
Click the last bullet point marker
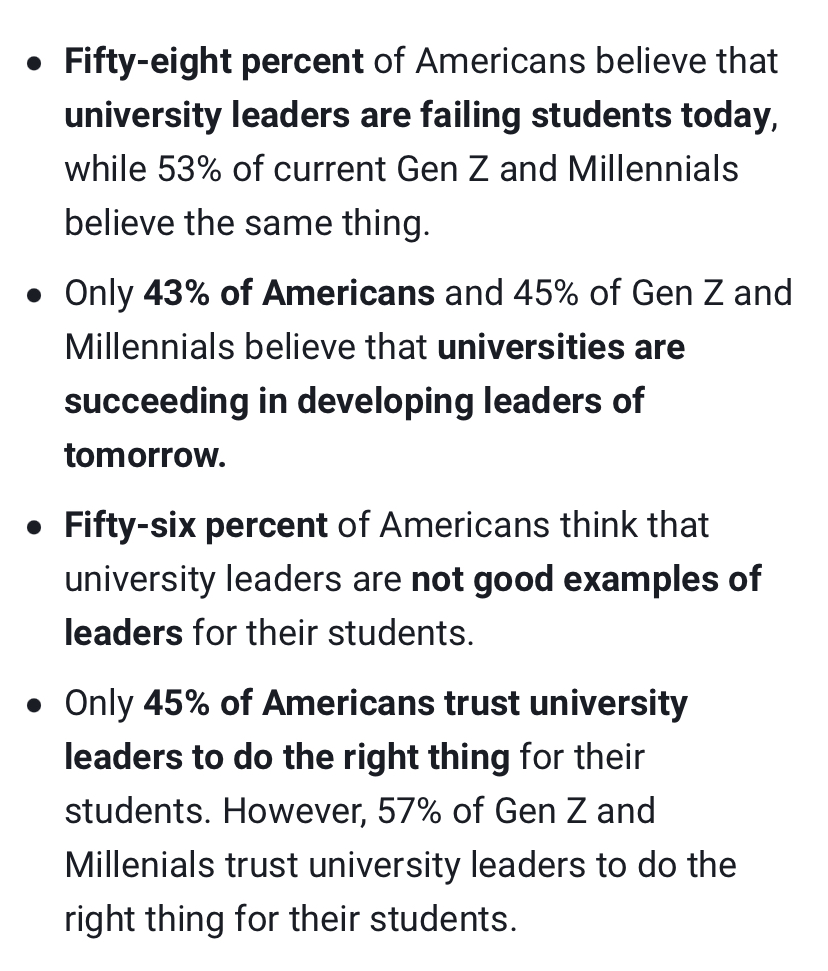36,705
